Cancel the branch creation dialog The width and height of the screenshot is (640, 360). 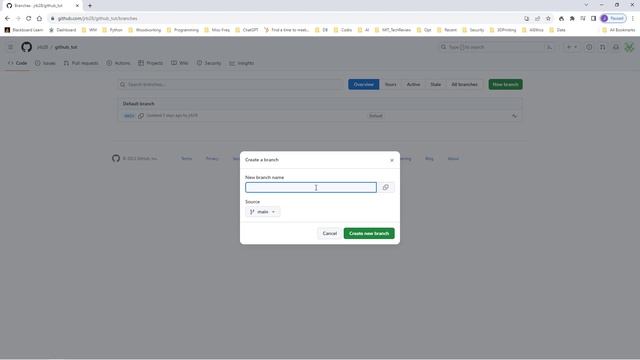click(329, 233)
